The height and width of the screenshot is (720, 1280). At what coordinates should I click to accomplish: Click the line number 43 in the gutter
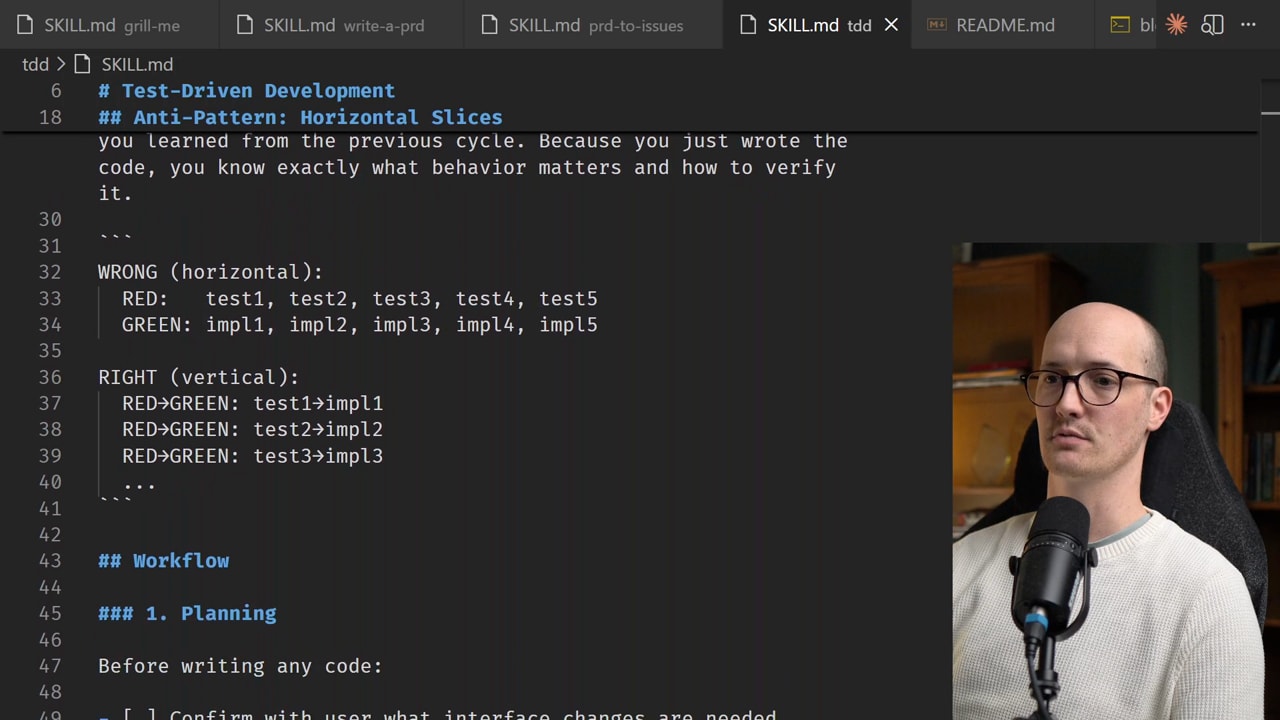coord(50,561)
